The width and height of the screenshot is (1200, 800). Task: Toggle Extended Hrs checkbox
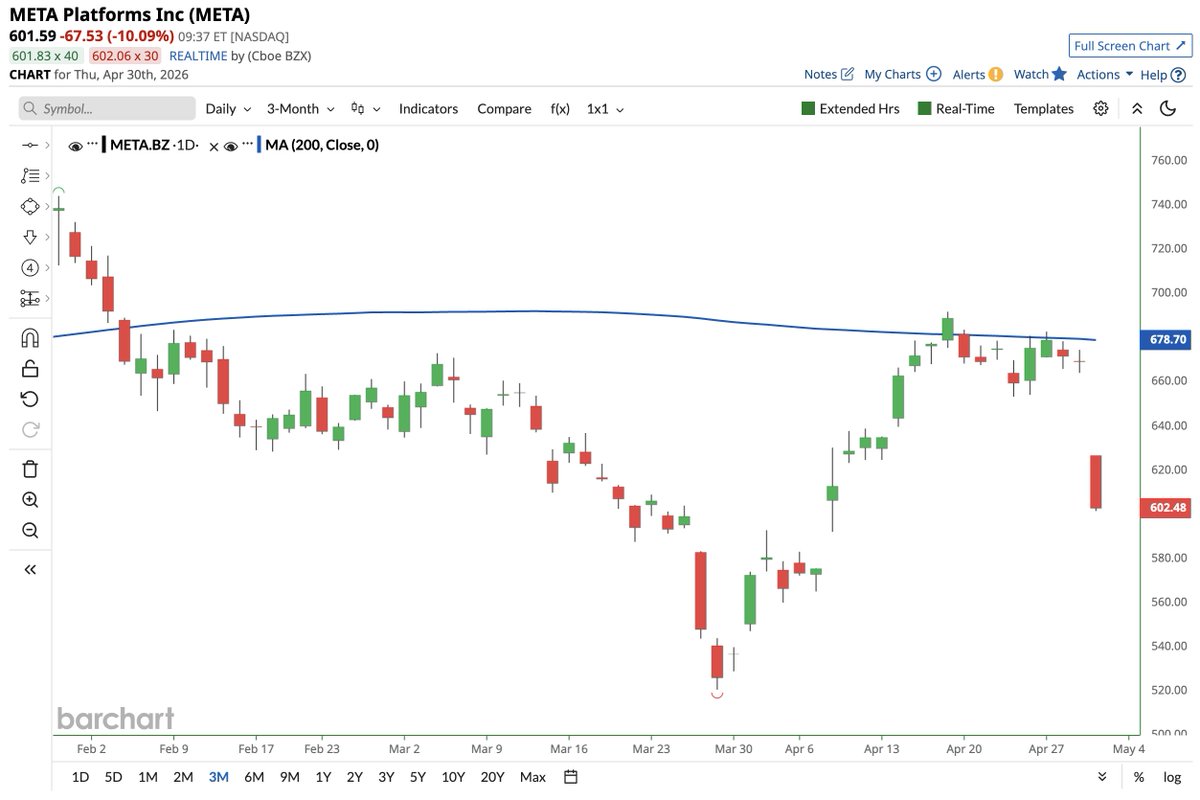point(850,109)
